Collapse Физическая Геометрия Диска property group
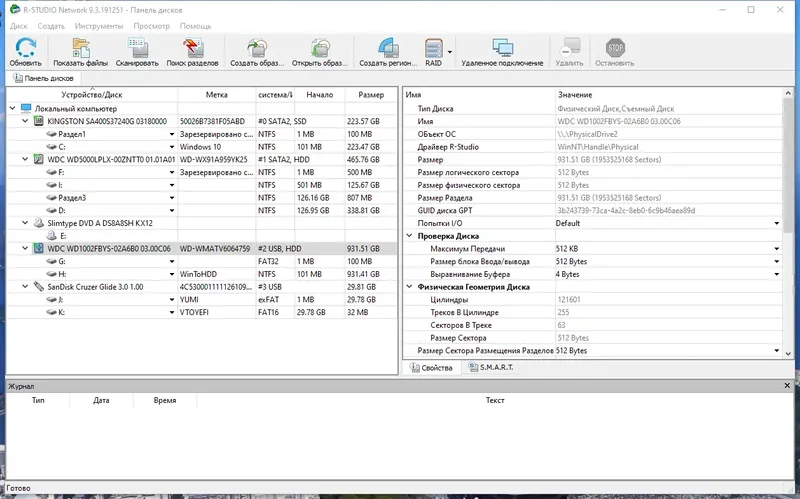This screenshot has width=800, height=499. (409, 287)
